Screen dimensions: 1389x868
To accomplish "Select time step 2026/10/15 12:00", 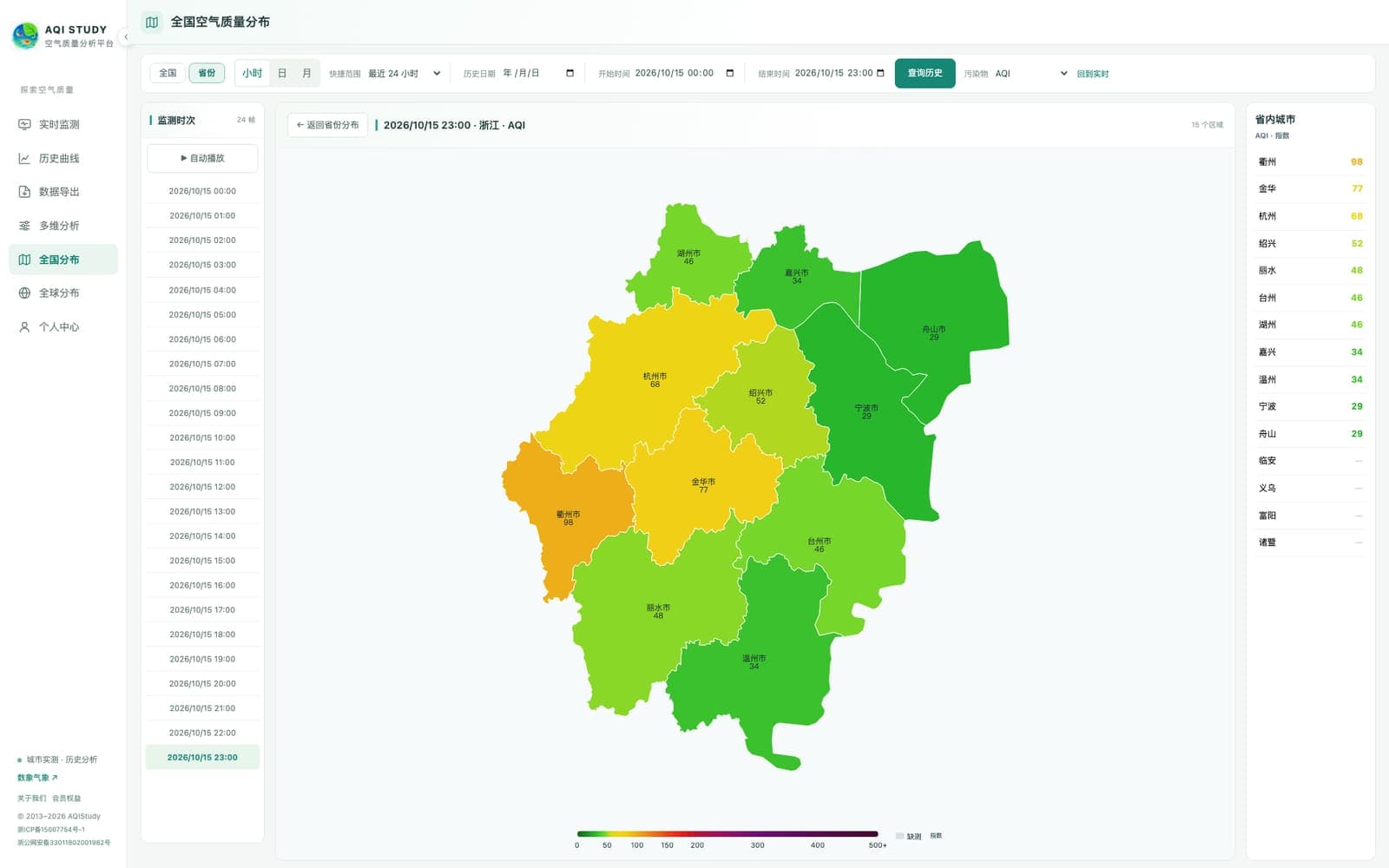I will coord(202,487).
